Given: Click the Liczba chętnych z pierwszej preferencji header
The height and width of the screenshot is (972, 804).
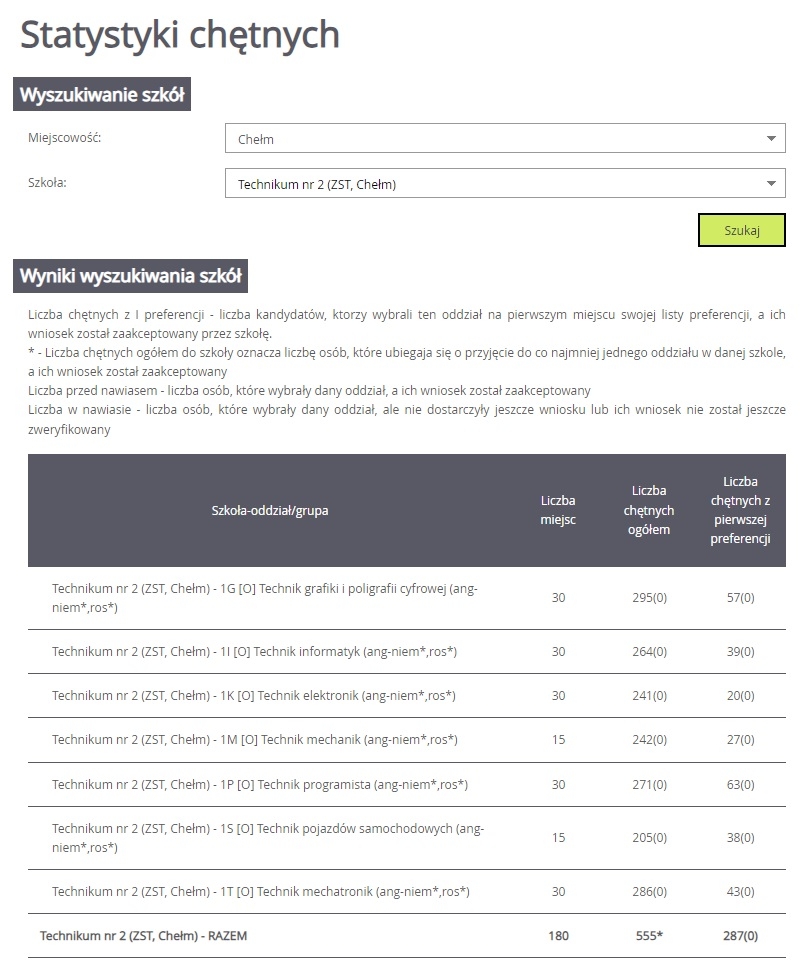Looking at the screenshot, I should coord(740,511).
